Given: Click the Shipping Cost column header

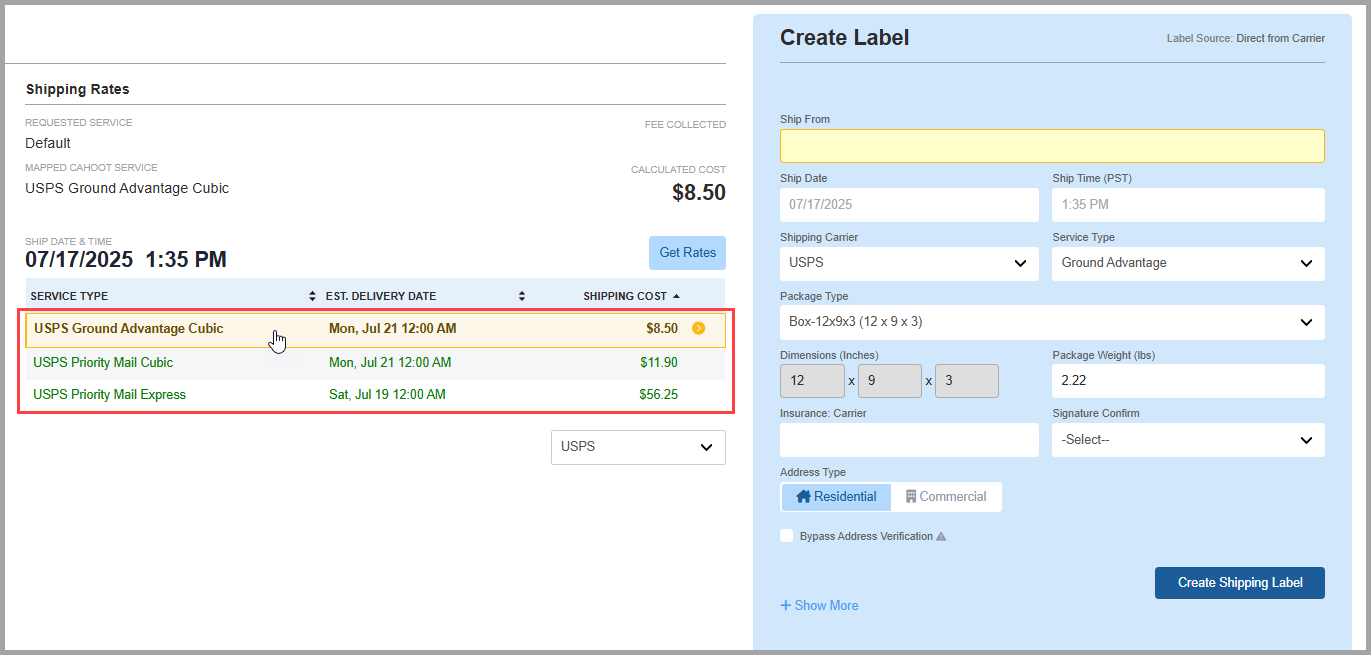Looking at the screenshot, I should point(624,296).
